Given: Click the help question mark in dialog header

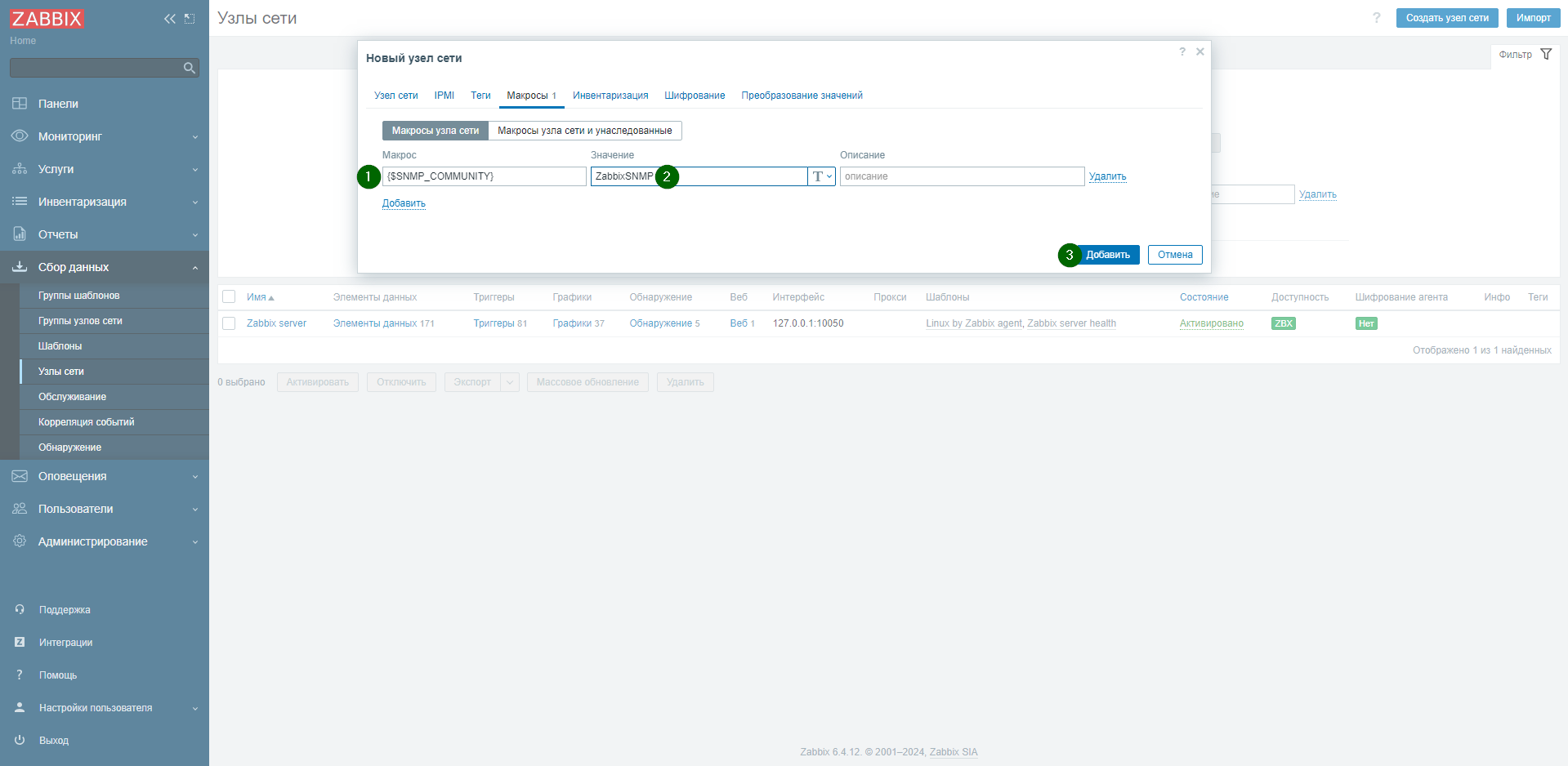Looking at the screenshot, I should click(x=1182, y=51).
